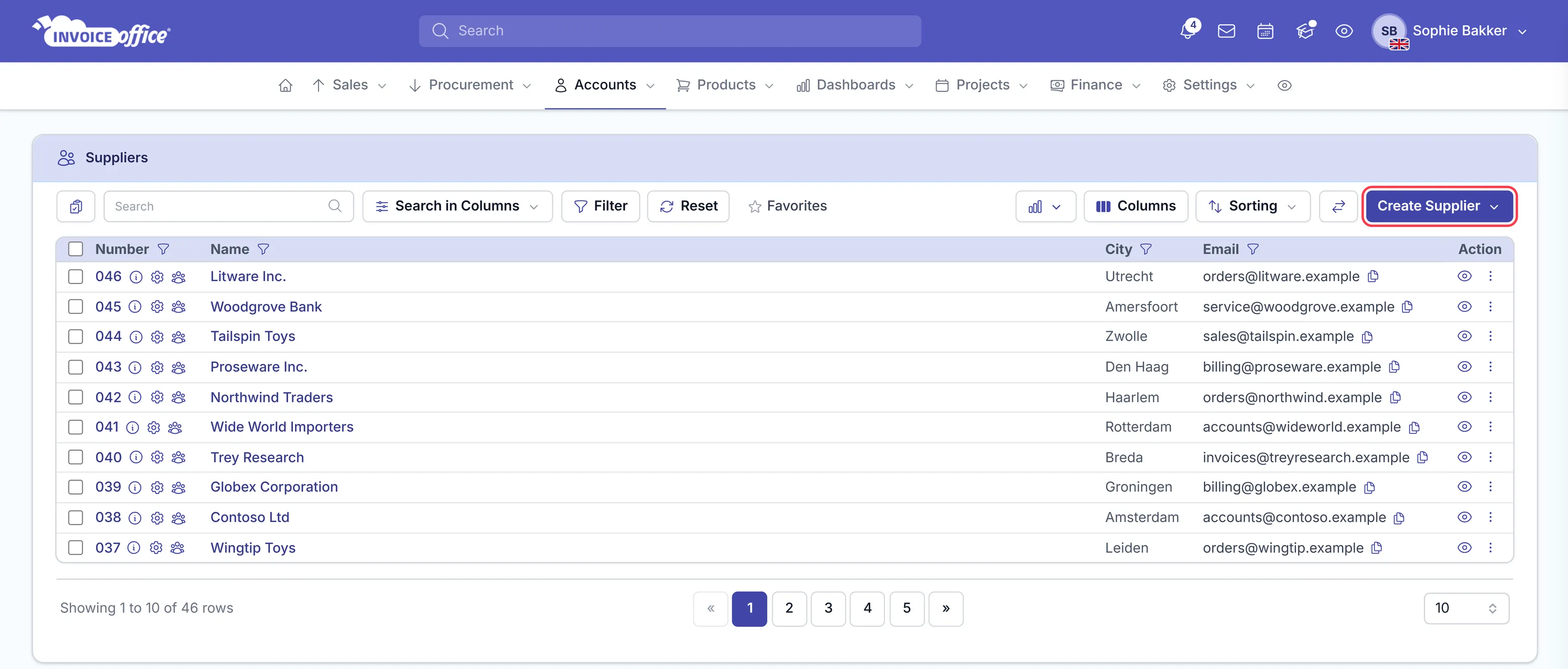Image resolution: width=1568 pixels, height=669 pixels.
Task: Go to page 3 of suppliers
Action: [828, 608]
